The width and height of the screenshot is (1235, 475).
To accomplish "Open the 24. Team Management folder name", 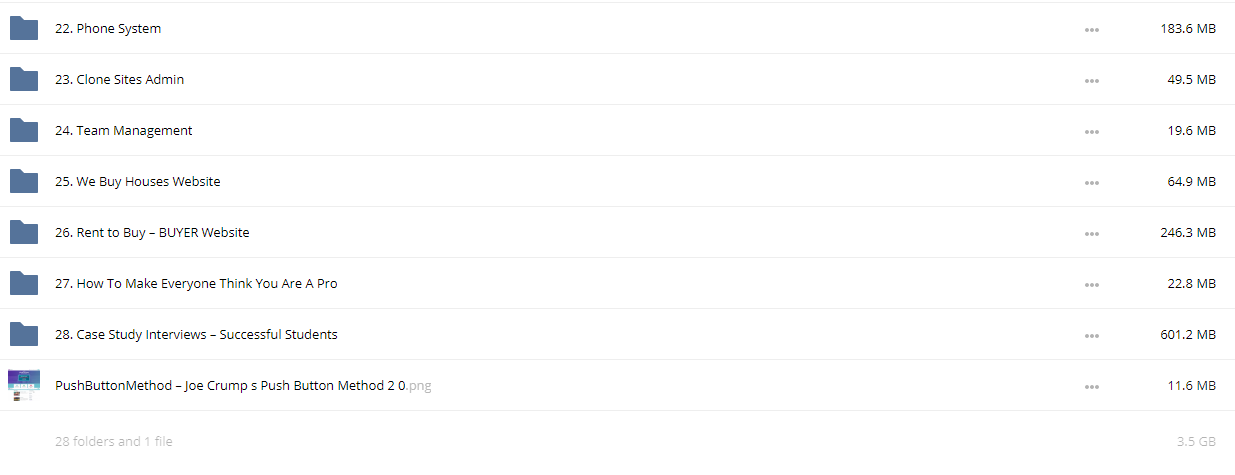I will 124,131.
